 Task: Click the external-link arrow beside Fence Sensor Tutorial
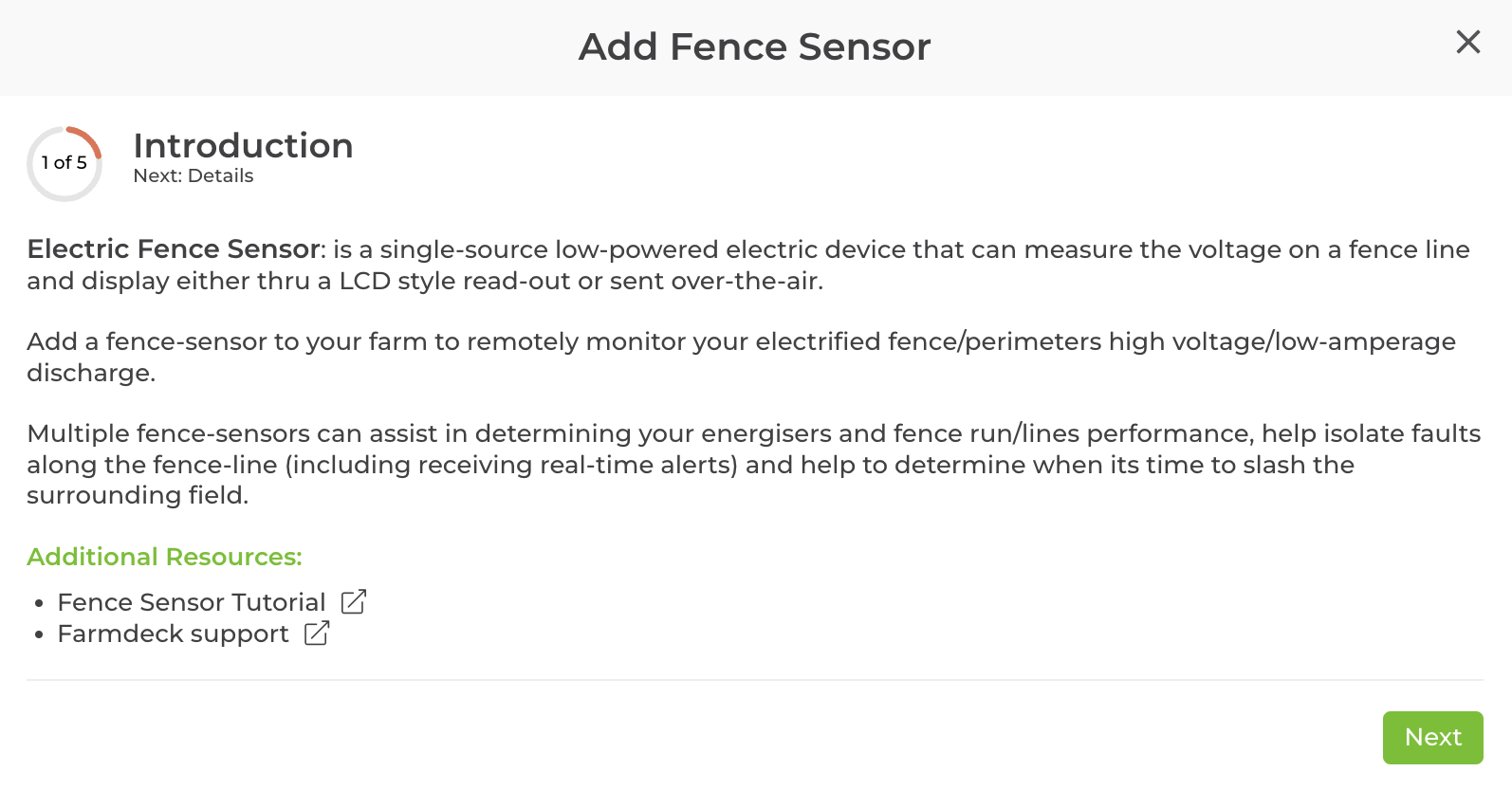click(353, 601)
